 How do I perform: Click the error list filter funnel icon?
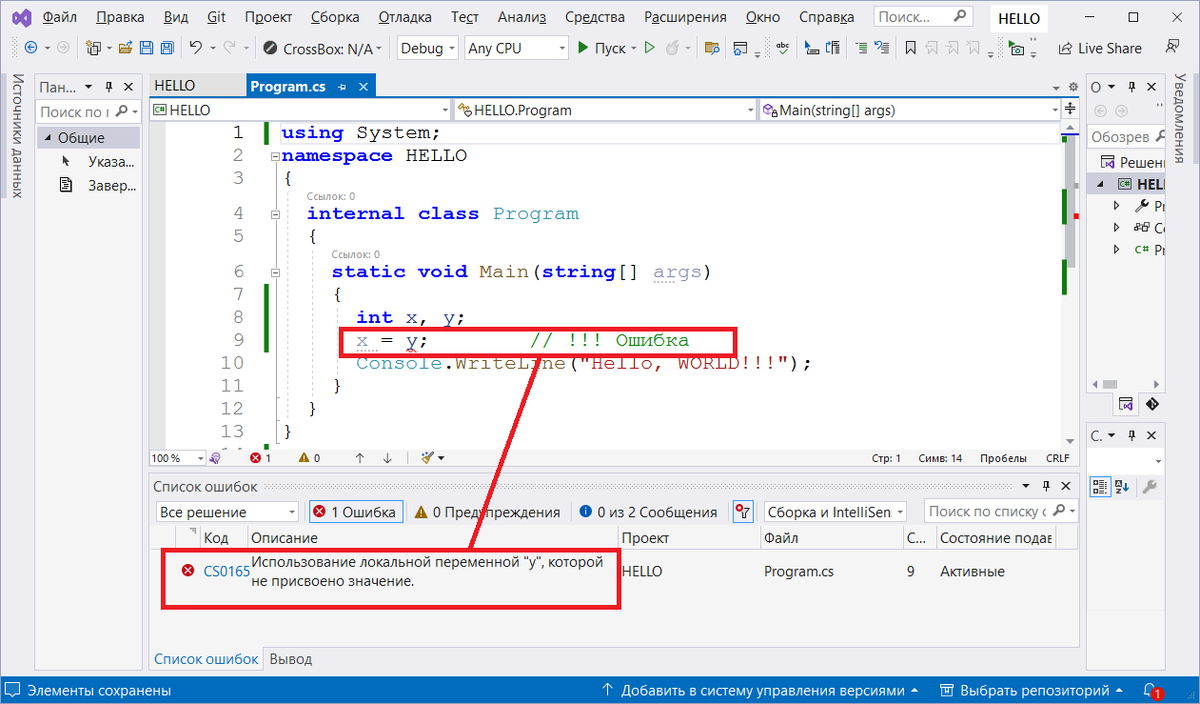[742, 511]
